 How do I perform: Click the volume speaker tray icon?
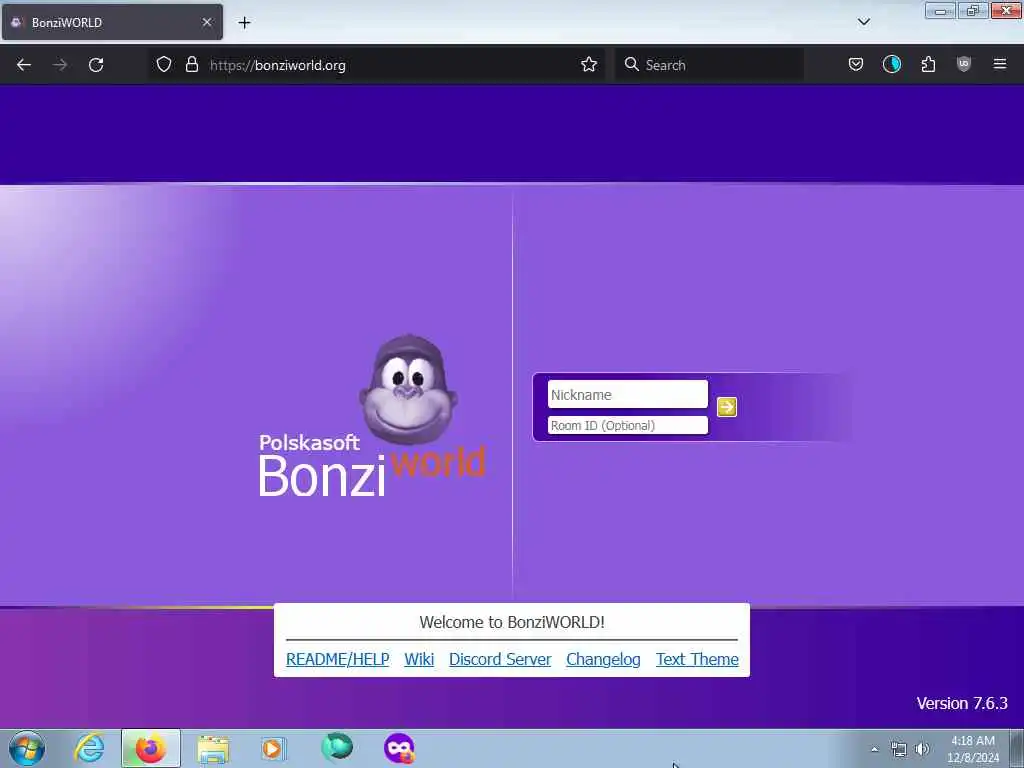point(922,749)
